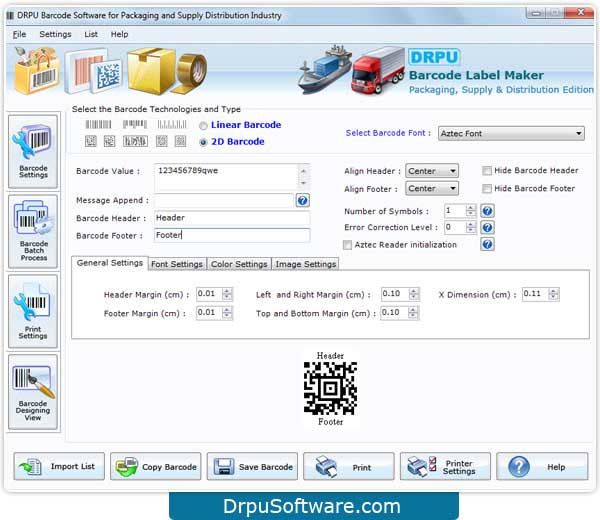Click third linear barcode sample icon
Screen dimensions: 600x520
point(172,124)
